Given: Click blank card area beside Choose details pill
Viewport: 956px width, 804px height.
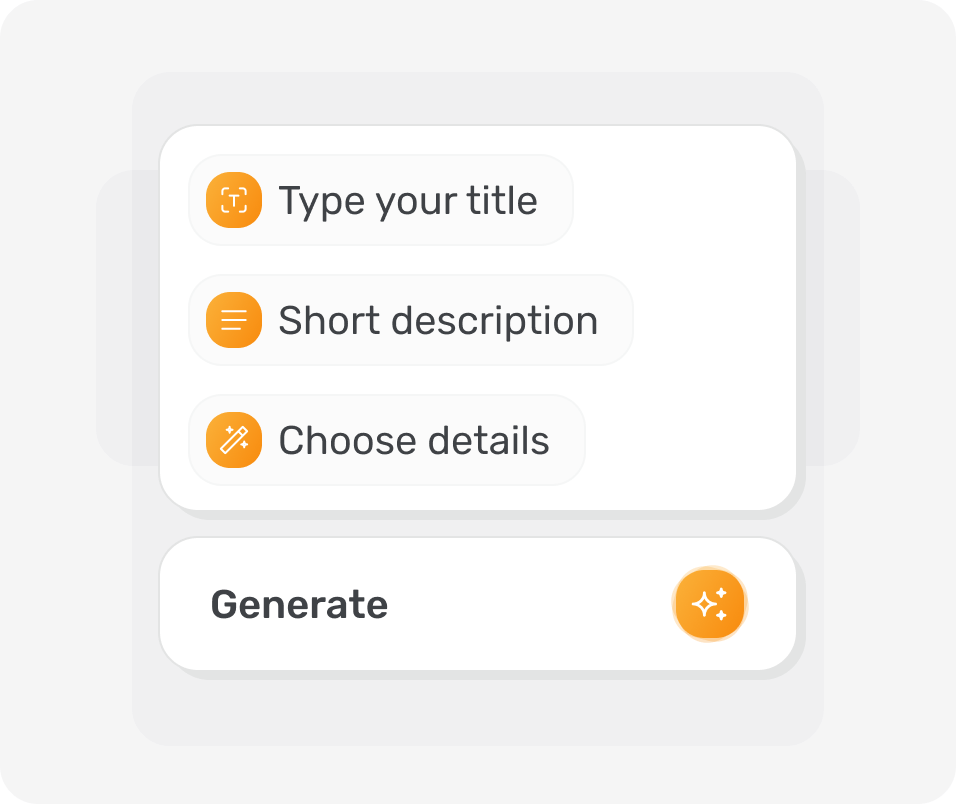Looking at the screenshot, I should (690, 440).
